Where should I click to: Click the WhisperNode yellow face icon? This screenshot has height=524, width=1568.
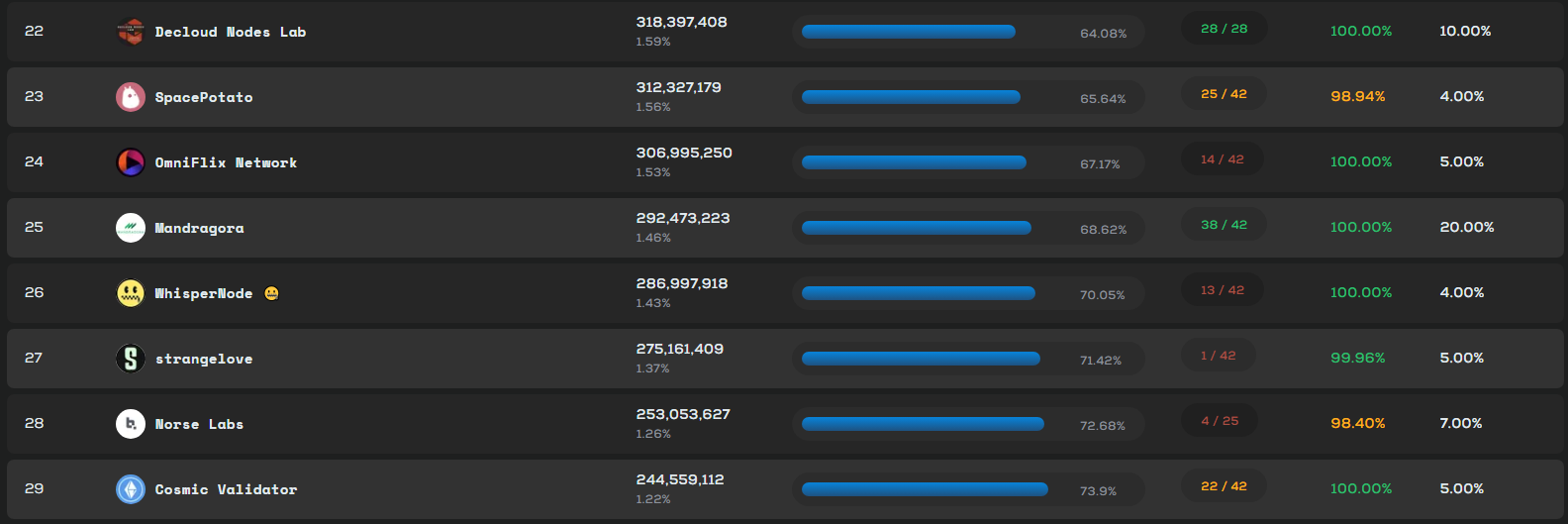pos(131,293)
